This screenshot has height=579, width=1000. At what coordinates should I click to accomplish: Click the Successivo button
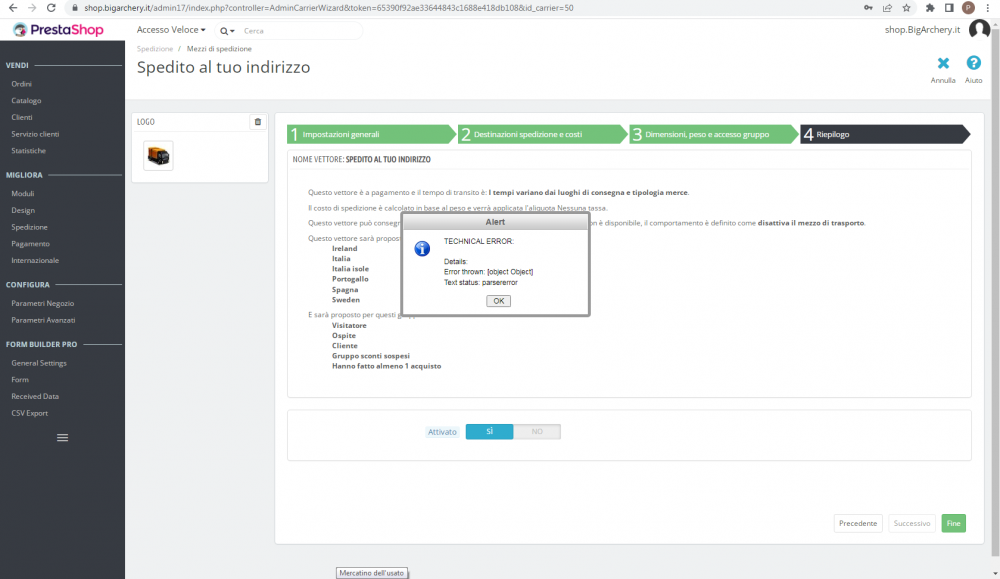(911, 524)
